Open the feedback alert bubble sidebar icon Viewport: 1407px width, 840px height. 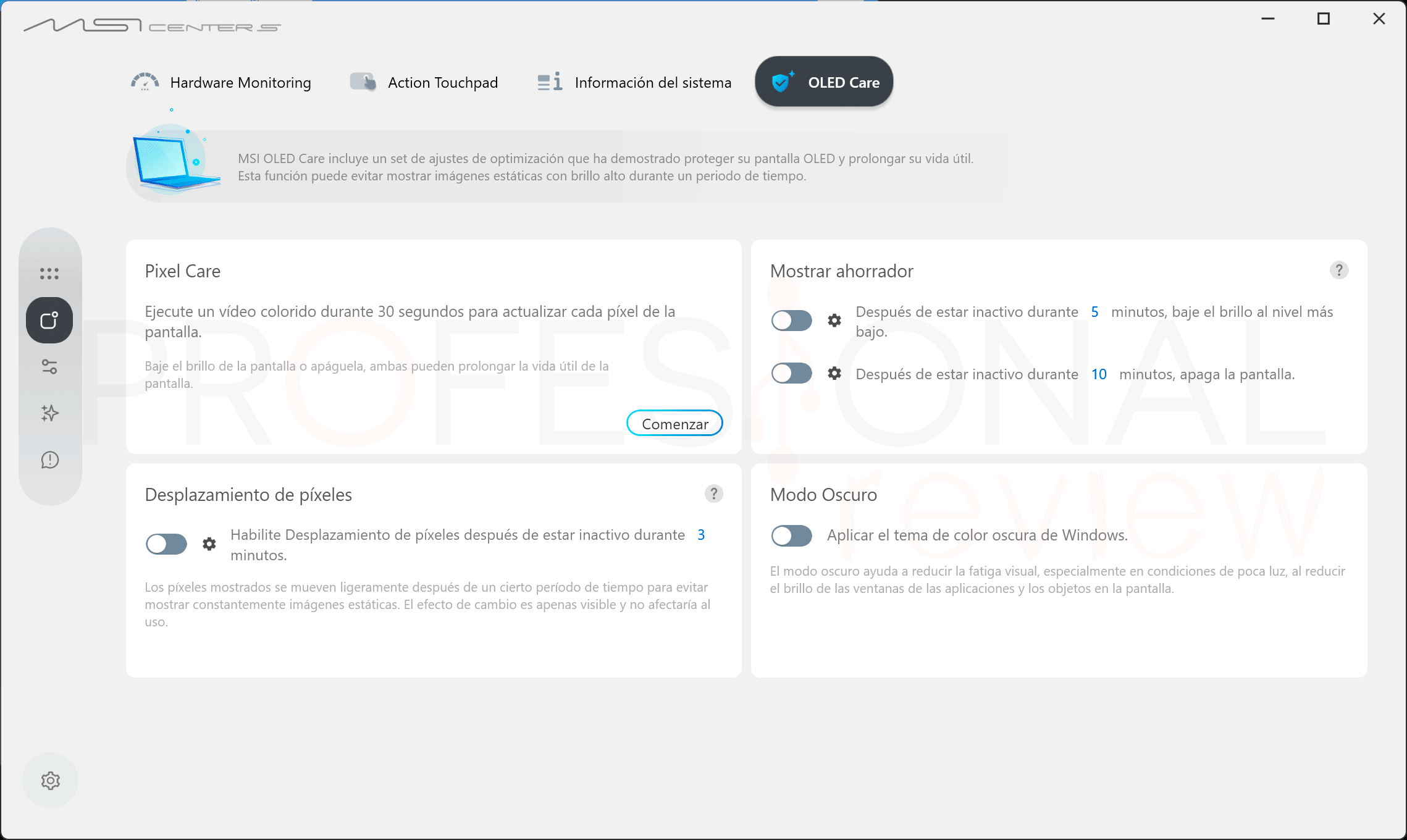point(49,460)
